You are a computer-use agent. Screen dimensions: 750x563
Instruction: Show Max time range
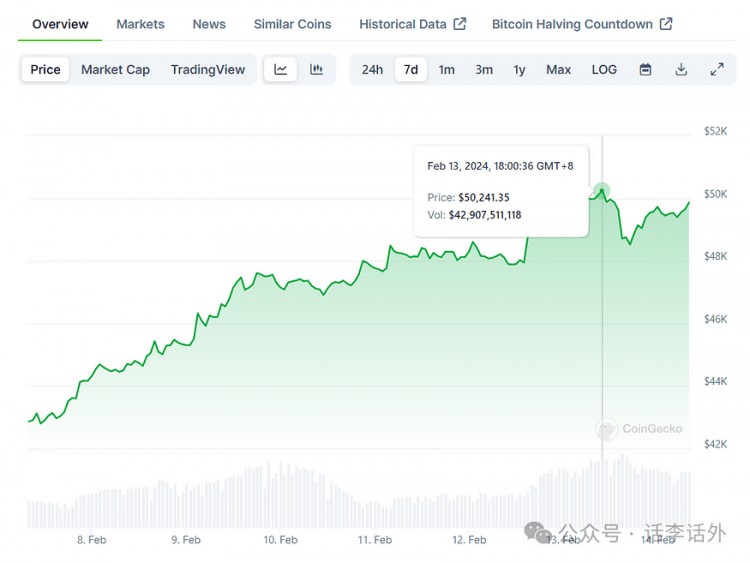pyautogui.click(x=558, y=70)
